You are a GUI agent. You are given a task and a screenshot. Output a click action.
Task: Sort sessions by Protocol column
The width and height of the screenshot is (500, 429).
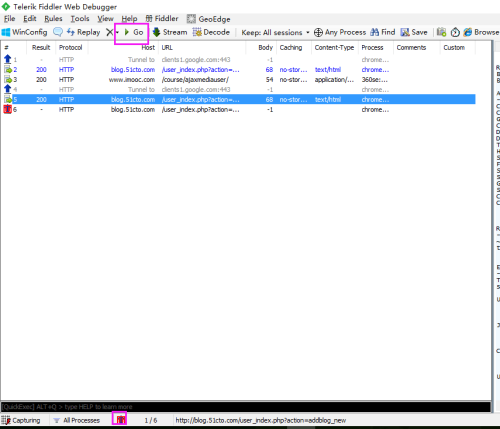click(x=71, y=48)
